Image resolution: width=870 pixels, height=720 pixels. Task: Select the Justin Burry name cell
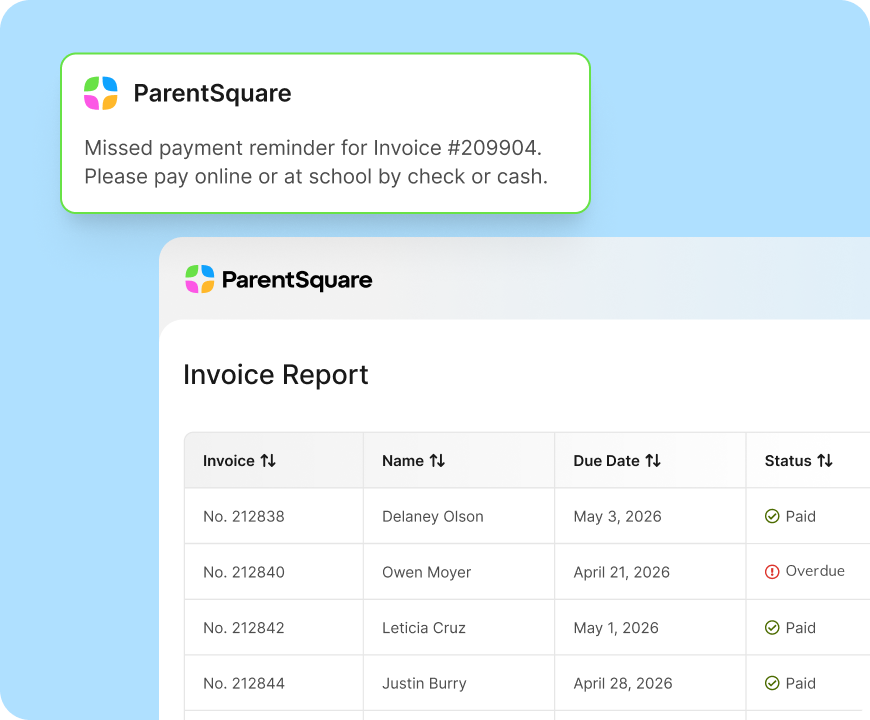(459, 683)
